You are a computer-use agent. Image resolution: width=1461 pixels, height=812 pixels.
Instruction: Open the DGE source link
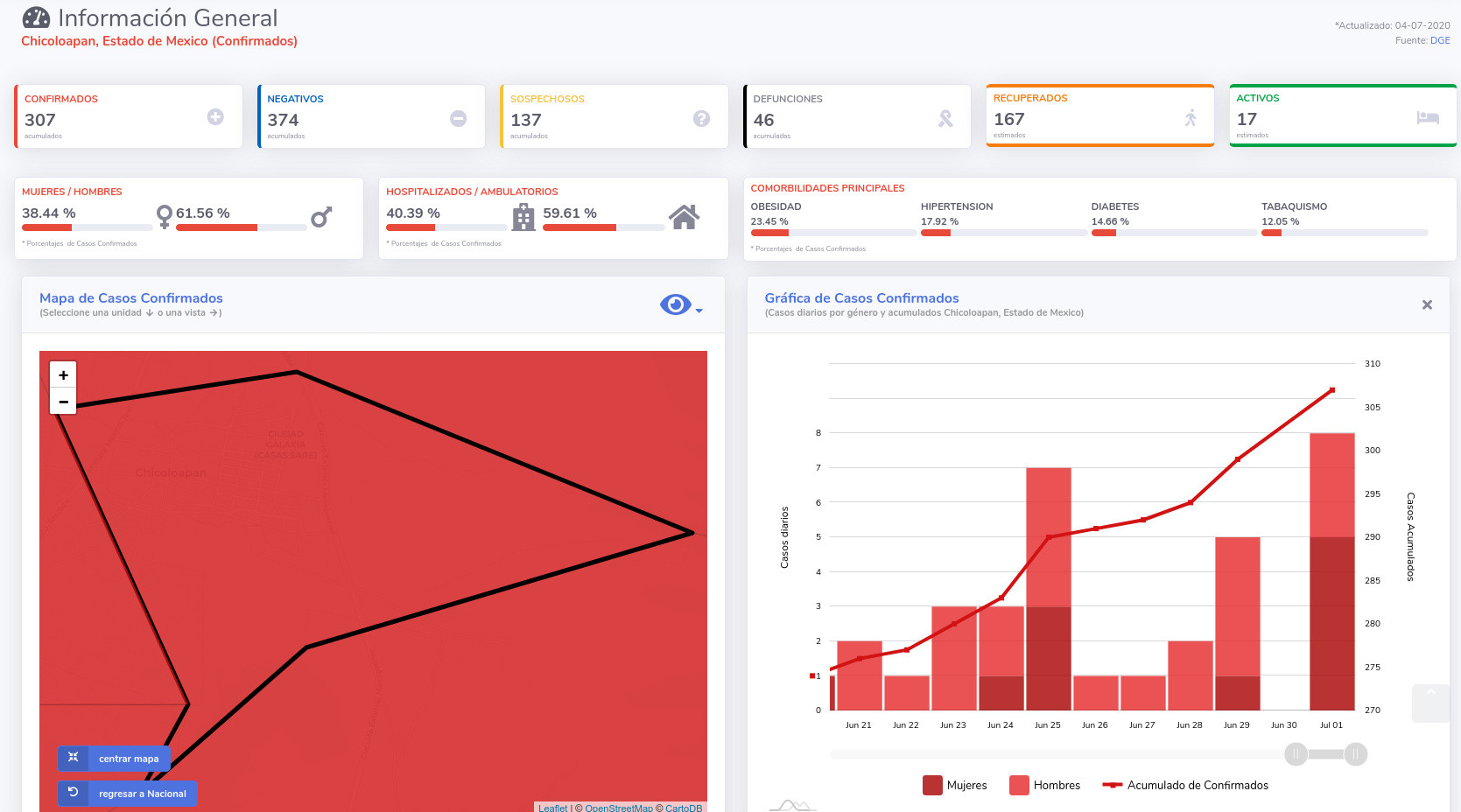(1440, 40)
